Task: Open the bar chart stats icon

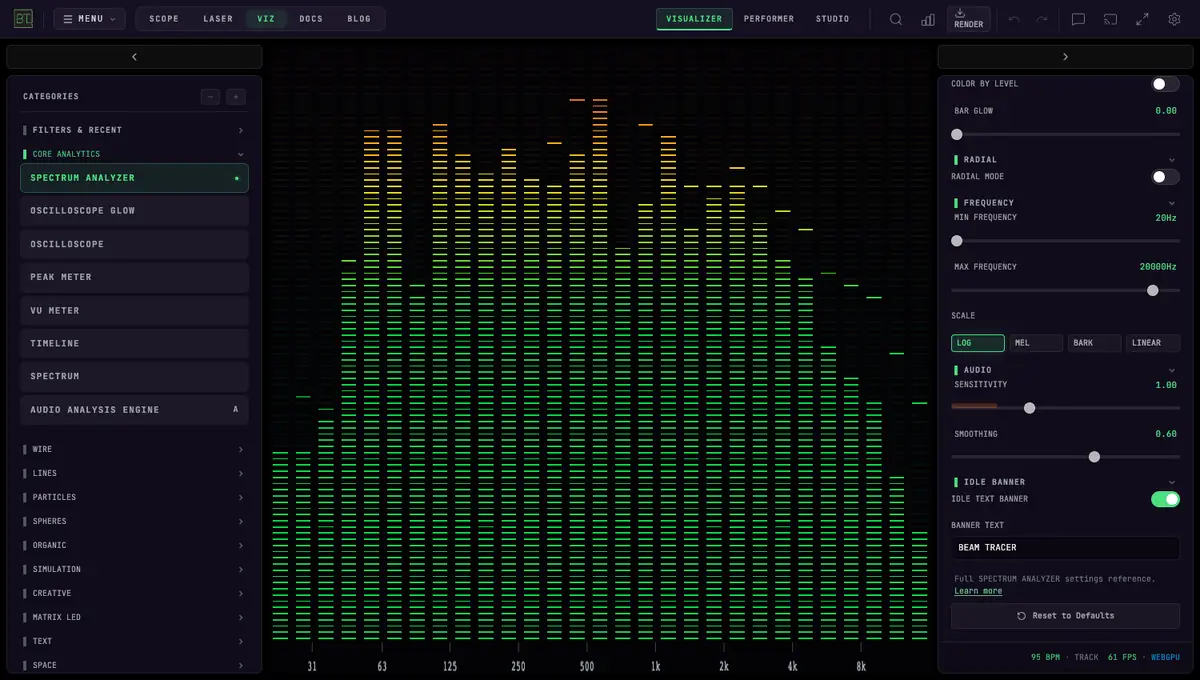Action: coord(928,19)
